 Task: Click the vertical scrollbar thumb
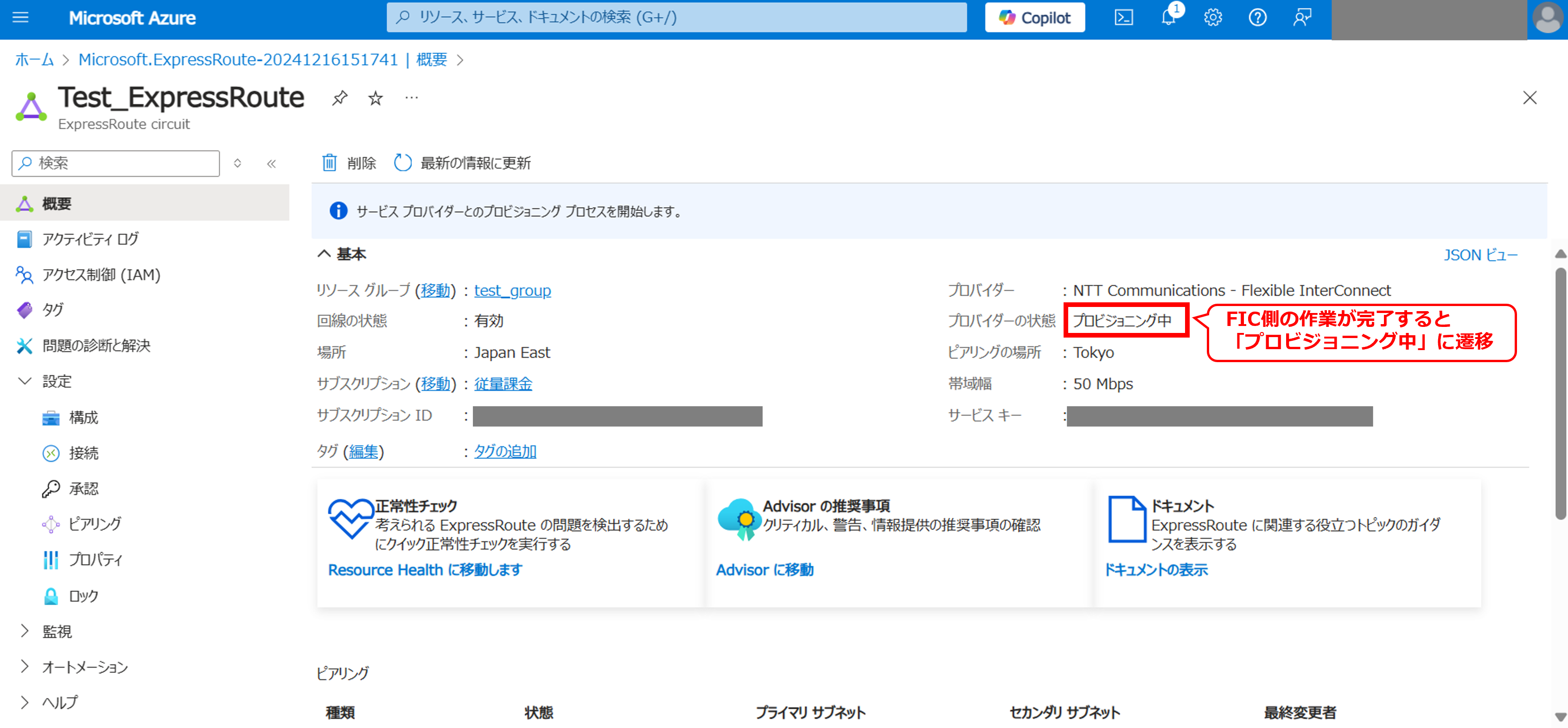point(1561,393)
